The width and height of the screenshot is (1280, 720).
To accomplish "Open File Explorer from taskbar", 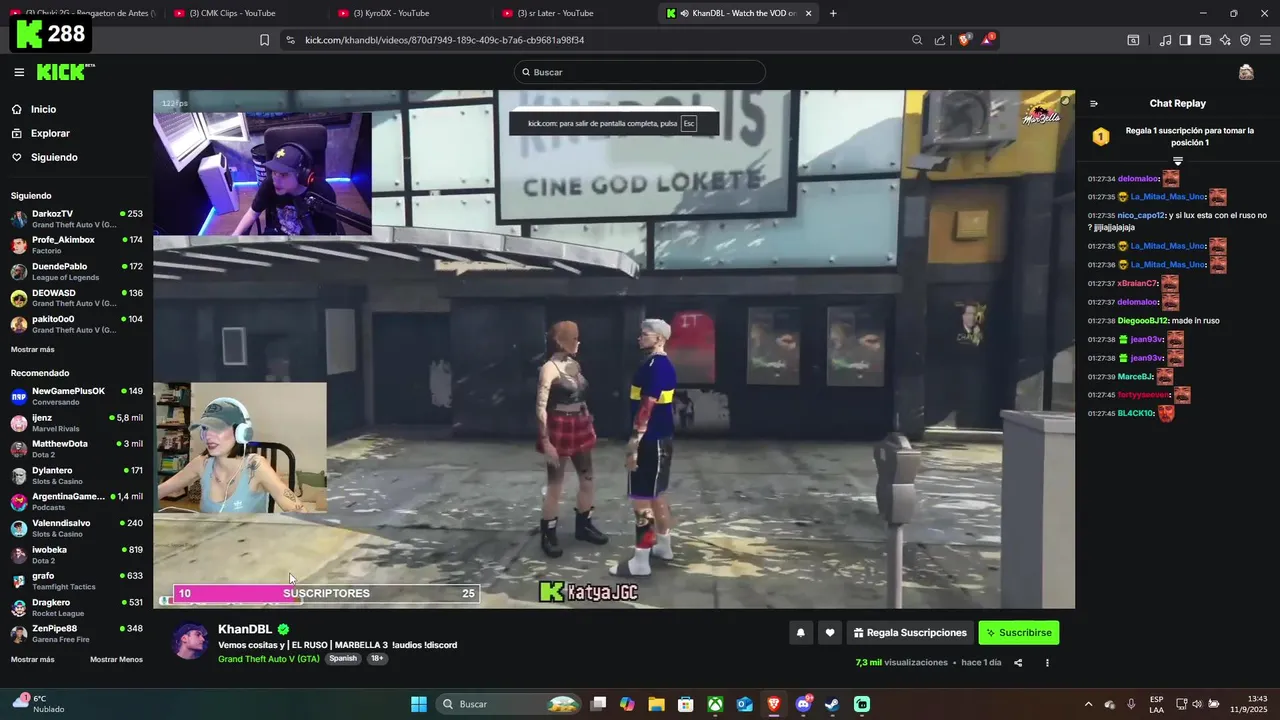I will tap(656, 704).
